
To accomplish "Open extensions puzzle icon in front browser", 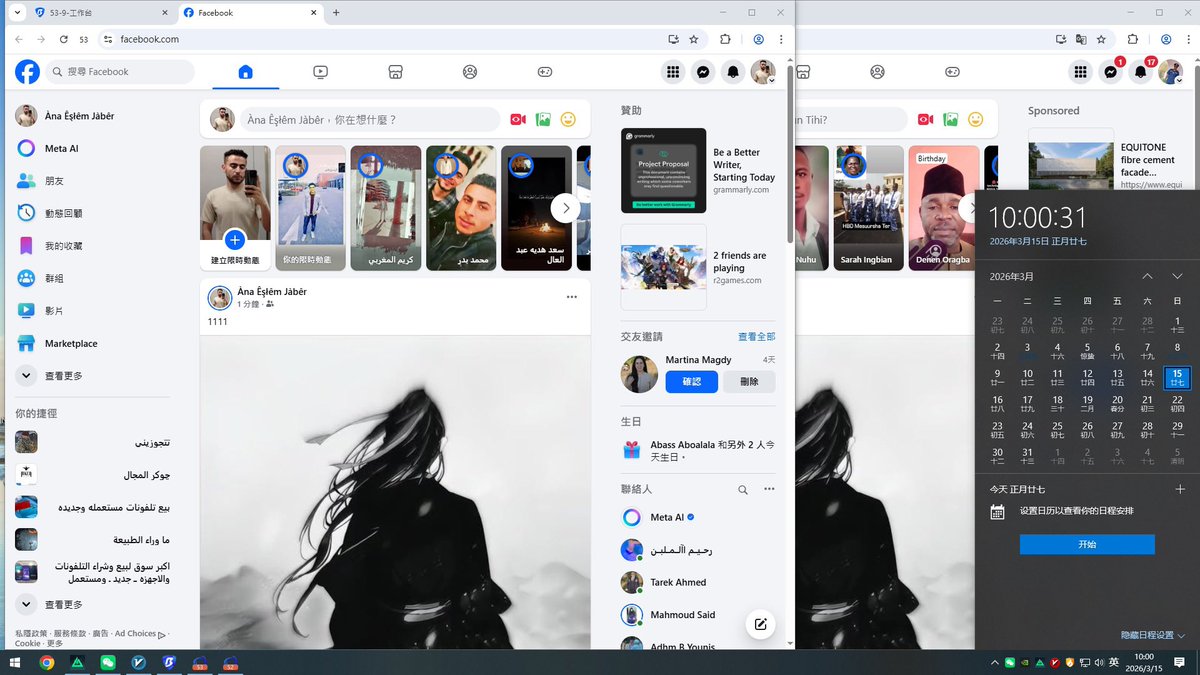I will pyautogui.click(x=726, y=39).
